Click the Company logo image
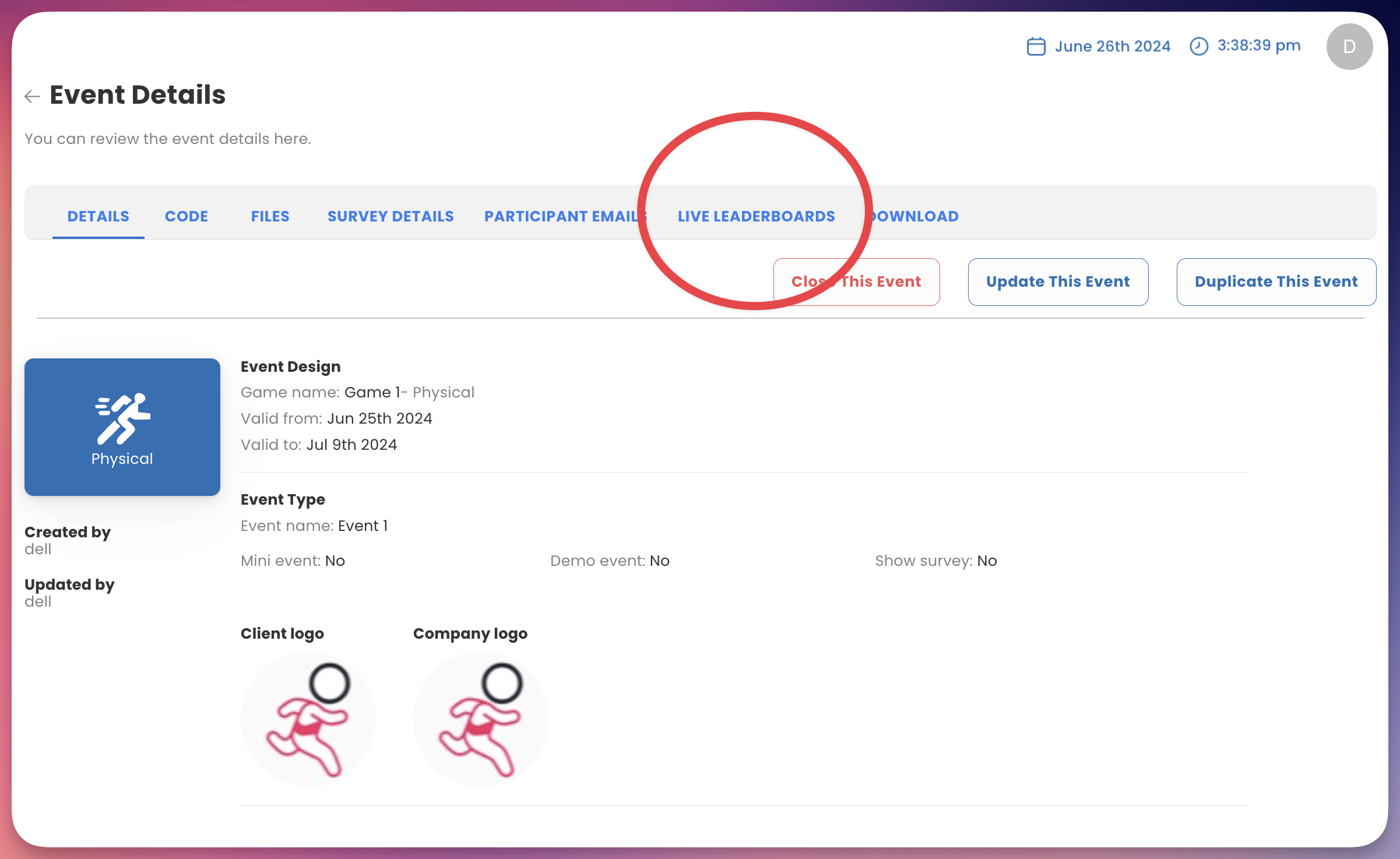This screenshot has width=1400, height=859. [480, 719]
